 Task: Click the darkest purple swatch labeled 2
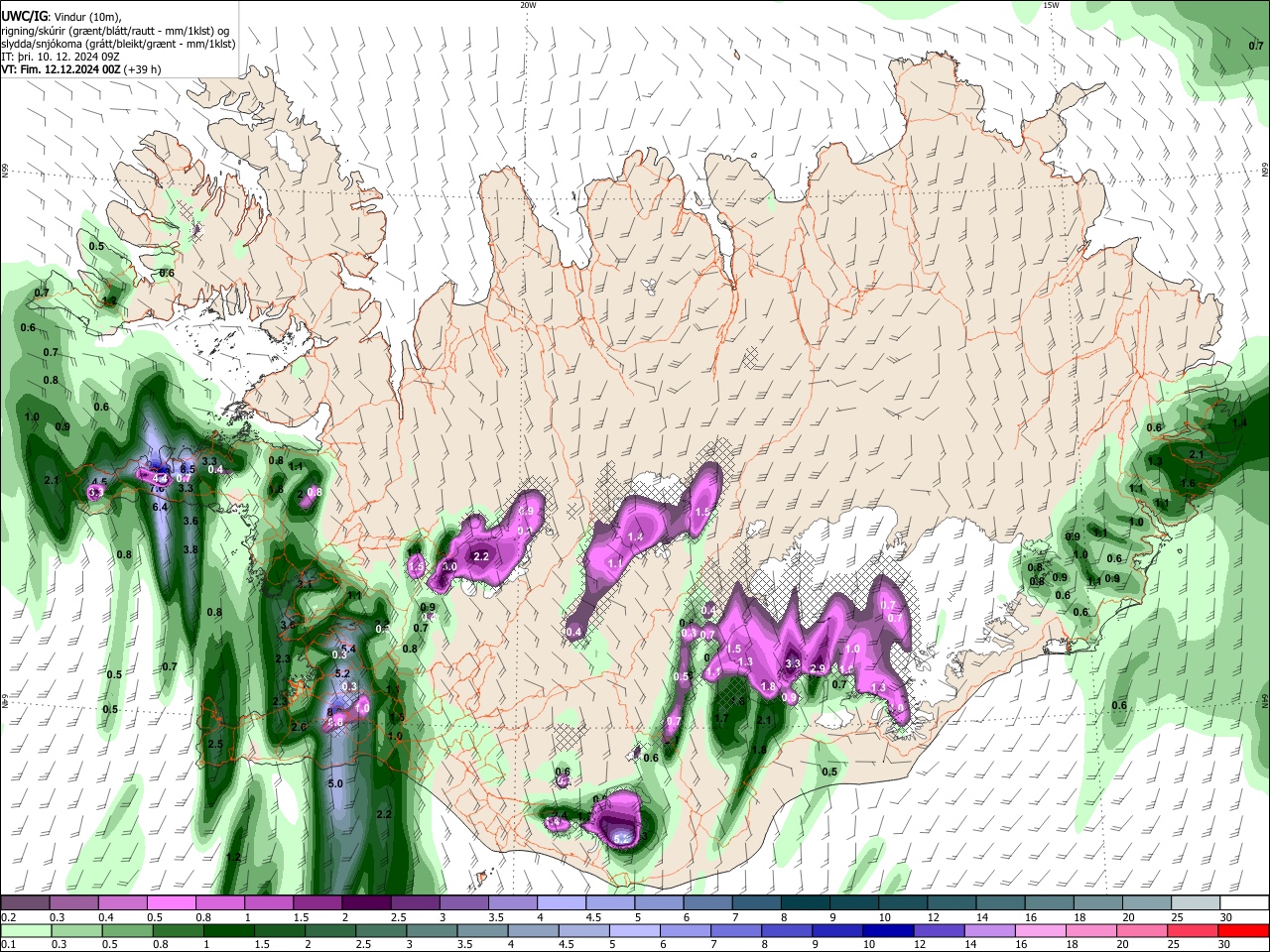[x=365, y=903]
